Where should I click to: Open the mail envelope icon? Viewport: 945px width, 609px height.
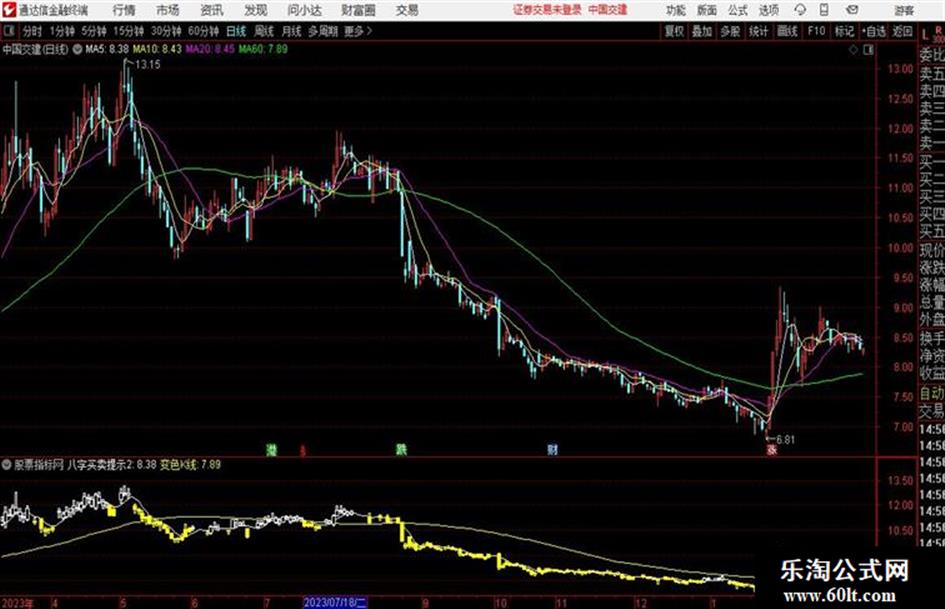click(852, 10)
